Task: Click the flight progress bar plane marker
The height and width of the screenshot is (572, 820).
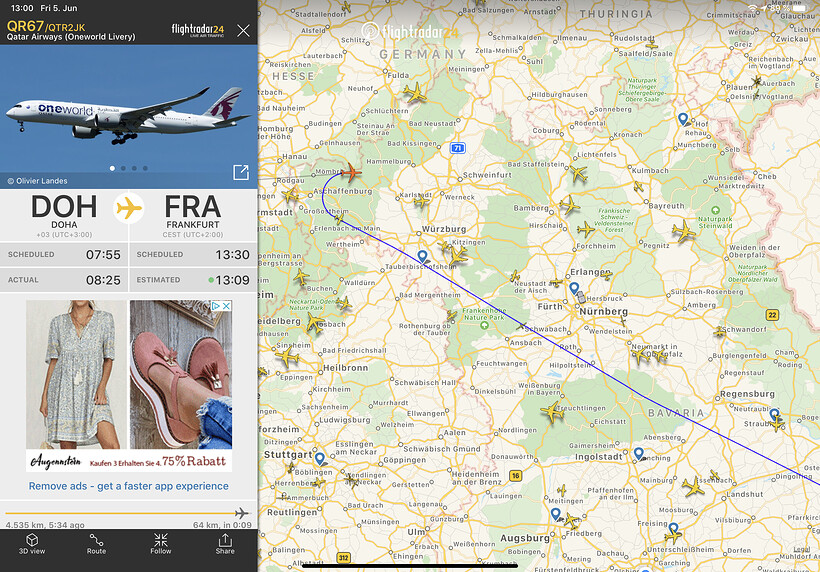Action: pos(241,513)
